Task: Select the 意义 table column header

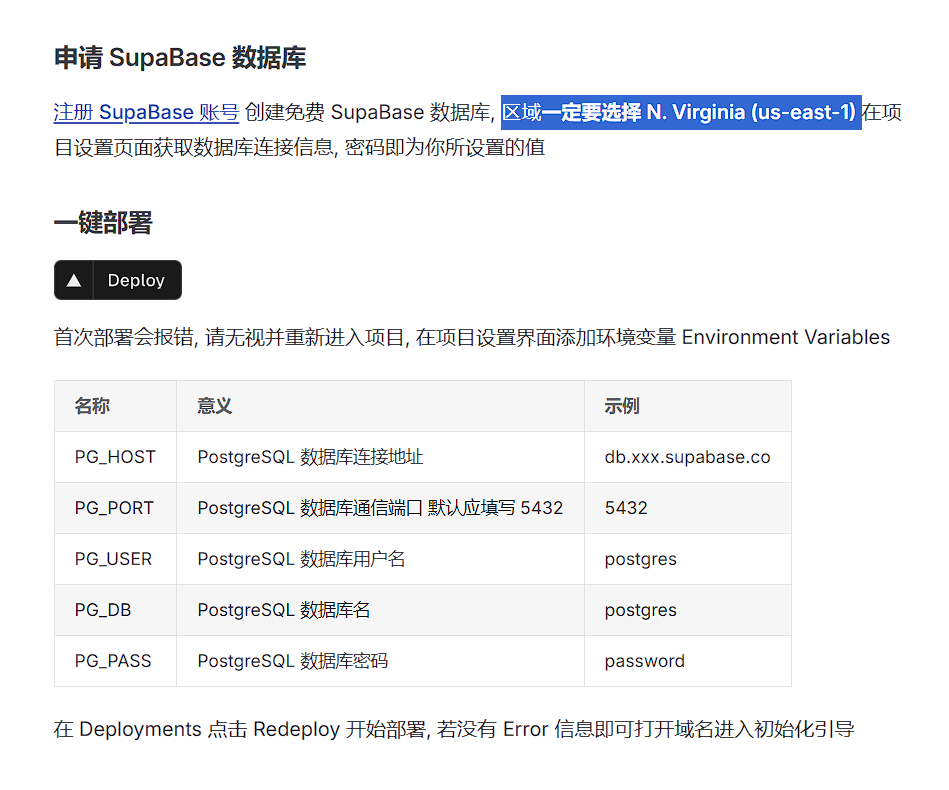Action: [x=214, y=406]
